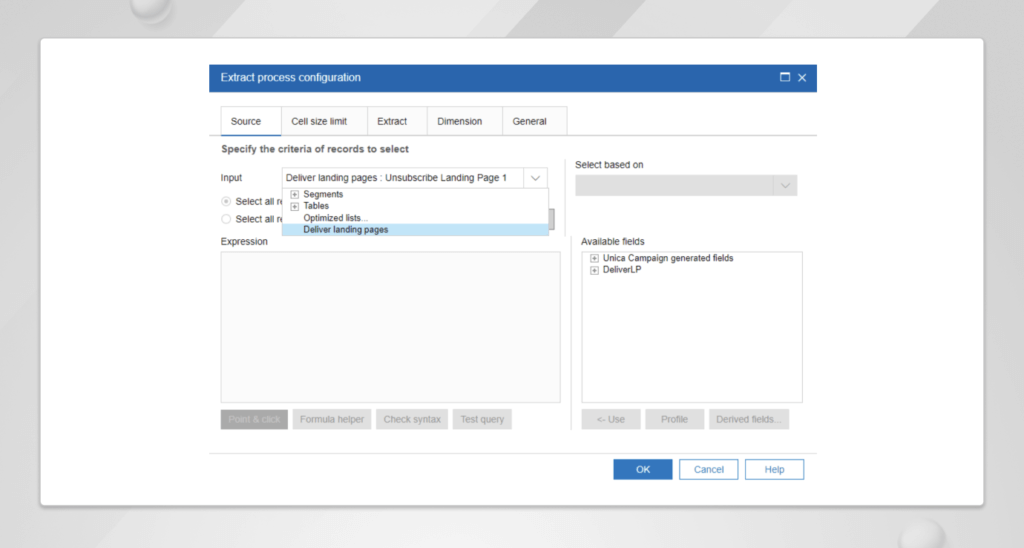Select Deliver landing pages in list
Screen dimensions: 1024x548
[x=346, y=230]
